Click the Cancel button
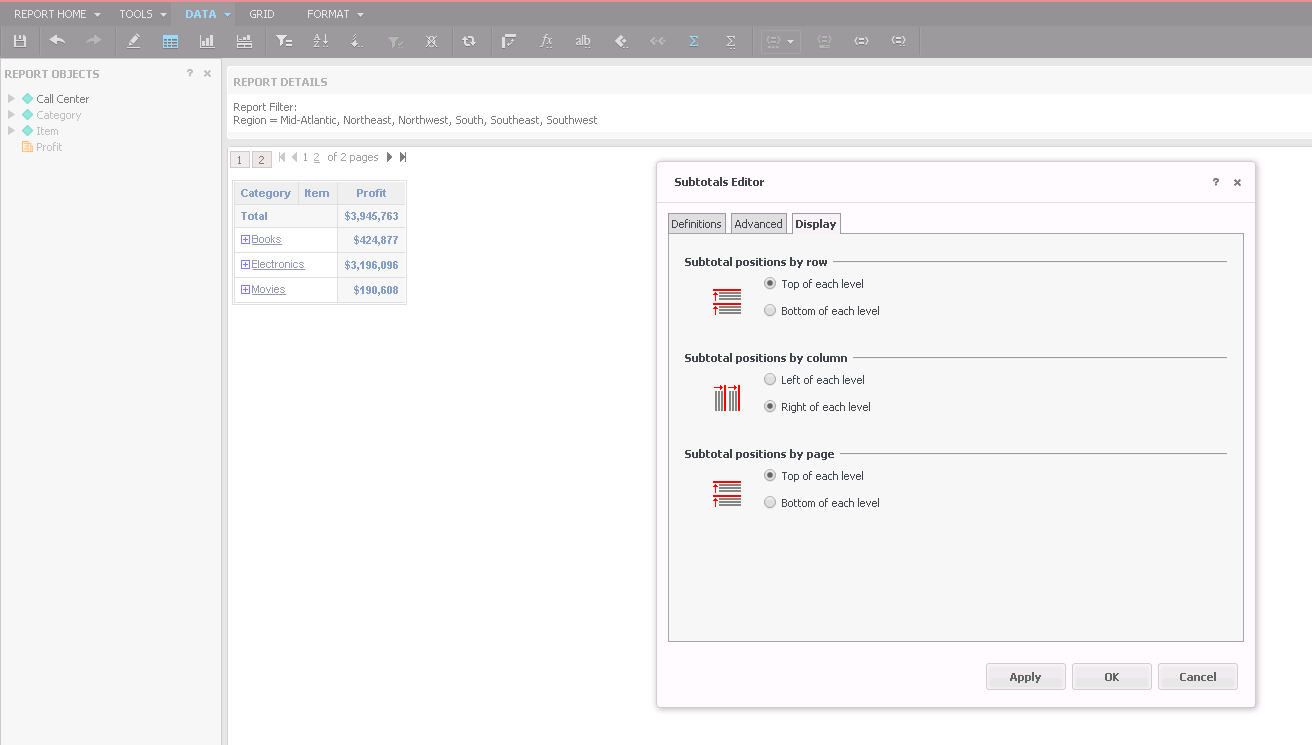This screenshot has width=1312, height=745. click(x=1197, y=677)
